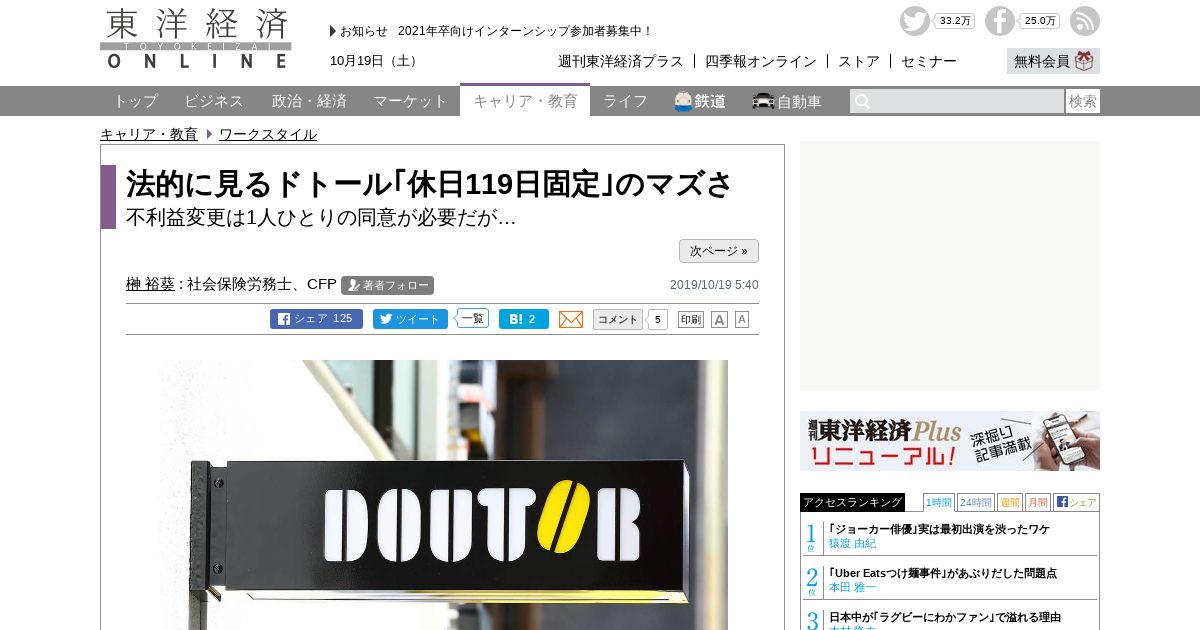This screenshot has width=1200, height=630.
Task: Open the 週刊東洋経済プラス link
Action: pyautogui.click(x=621, y=61)
